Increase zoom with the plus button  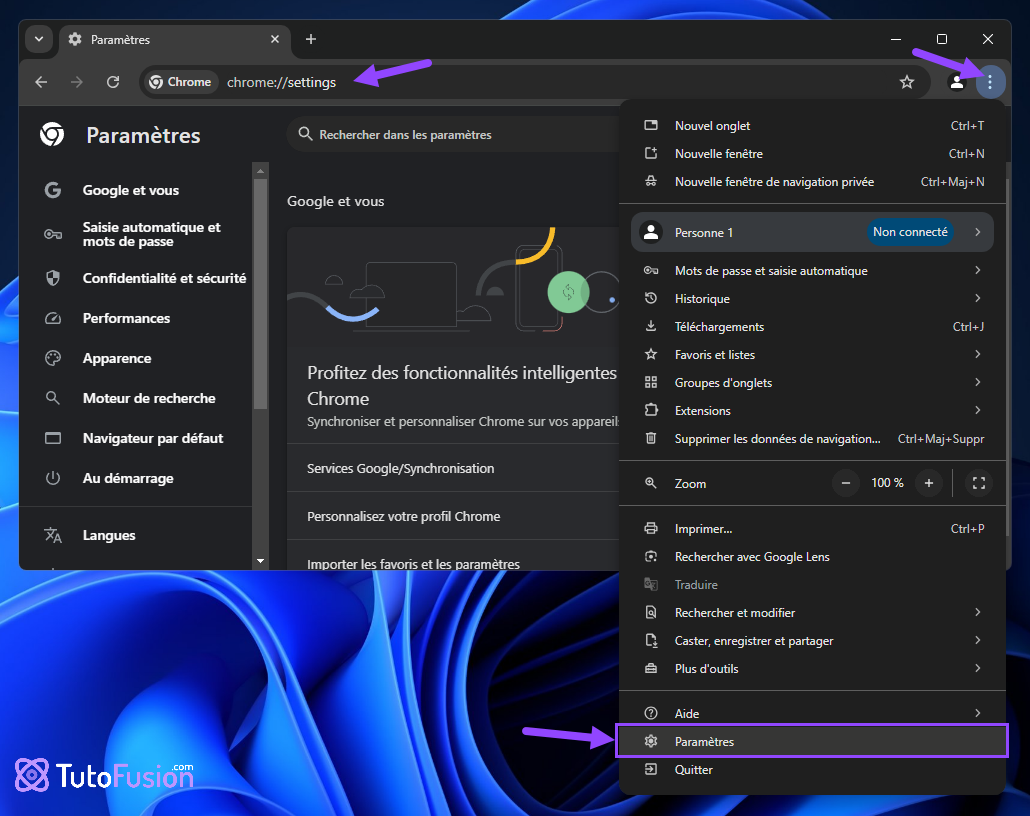click(x=929, y=484)
